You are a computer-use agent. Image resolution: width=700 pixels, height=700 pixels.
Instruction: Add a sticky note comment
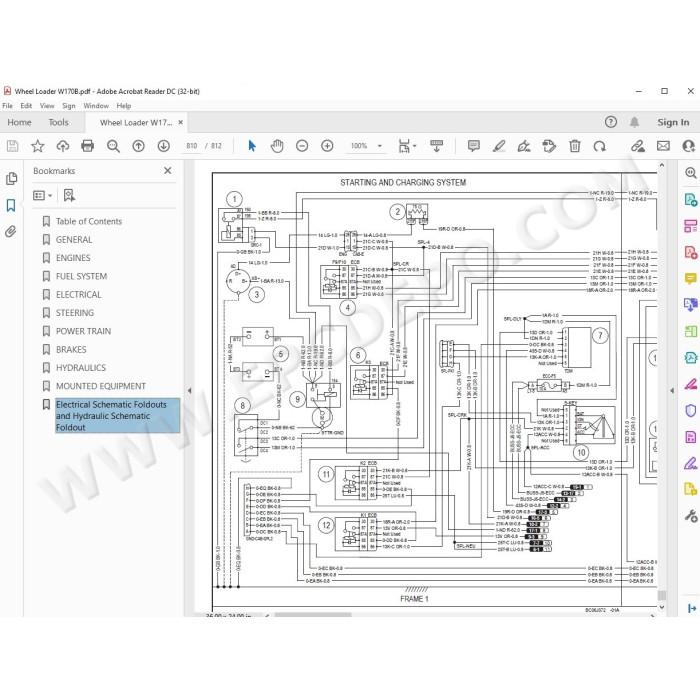(x=474, y=146)
